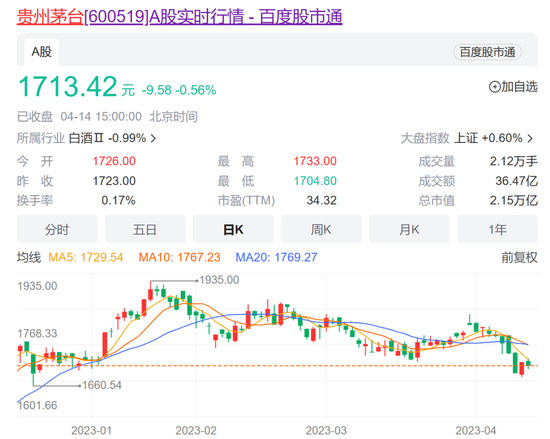550x439 pixels.
Task: Click the 2023-03 date axis label
Action: pyautogui.click(x=326, y=430)
